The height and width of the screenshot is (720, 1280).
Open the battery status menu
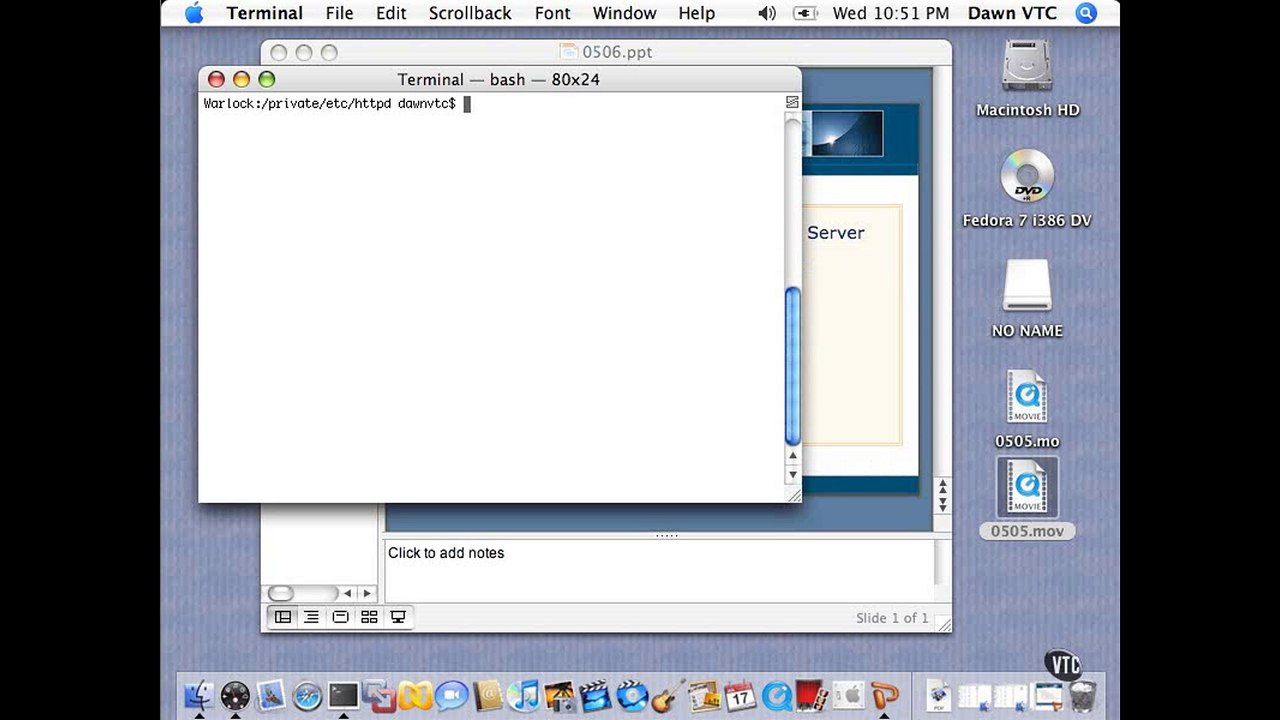[805, 13]
